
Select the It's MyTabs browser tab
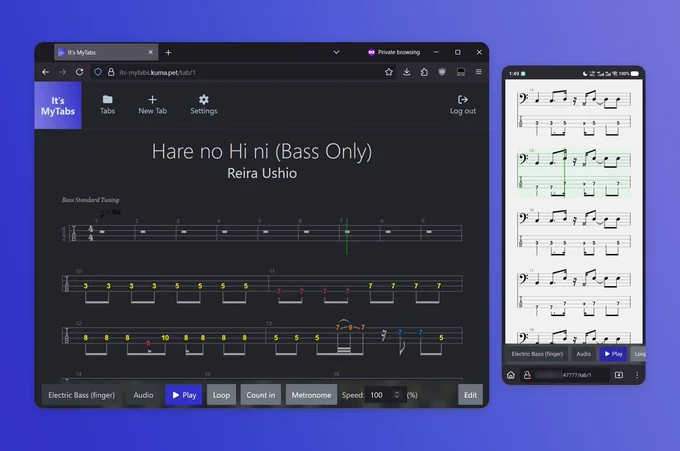pos(106,52)
